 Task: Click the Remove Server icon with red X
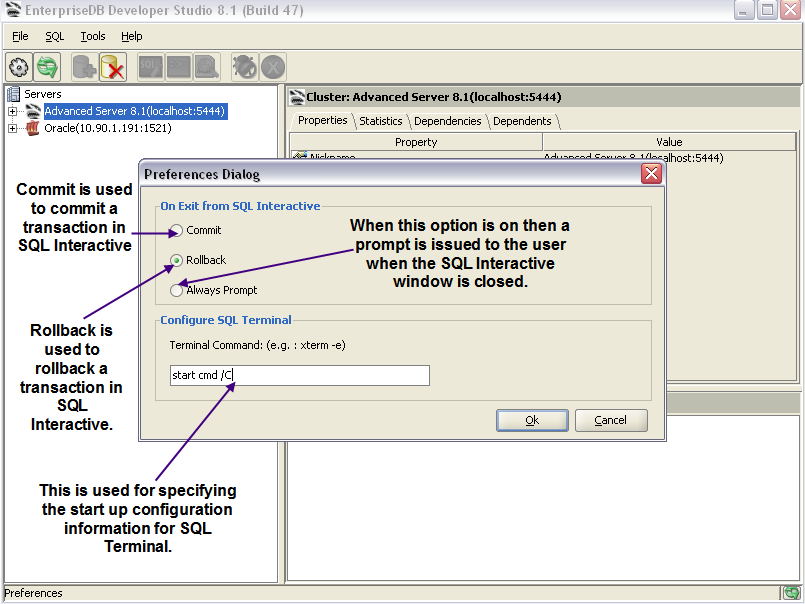tap(113, 67)
